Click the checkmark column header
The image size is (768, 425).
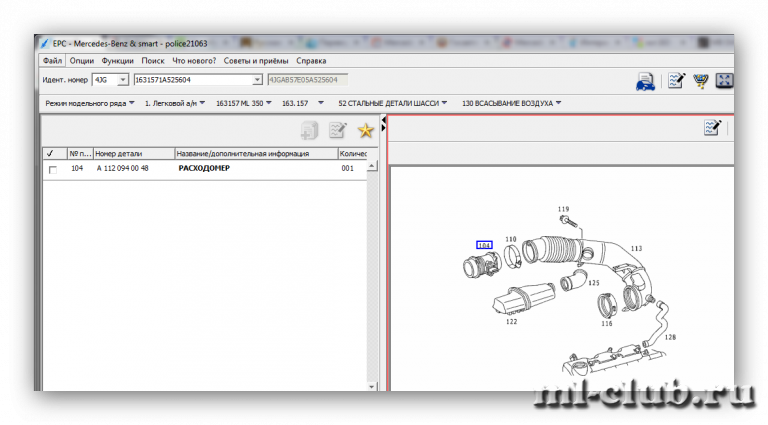(55, 153)
